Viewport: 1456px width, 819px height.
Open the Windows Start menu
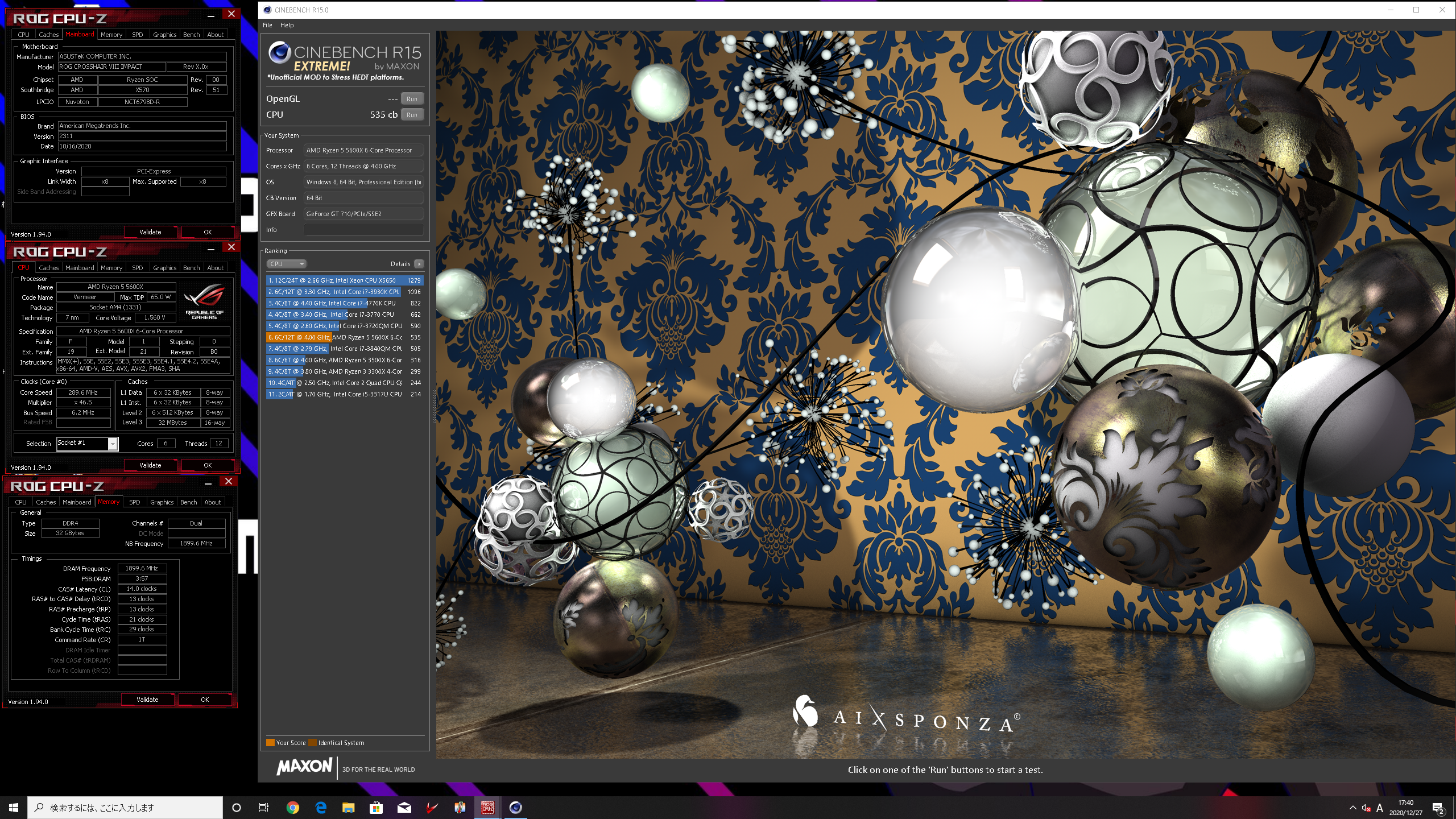14,808
